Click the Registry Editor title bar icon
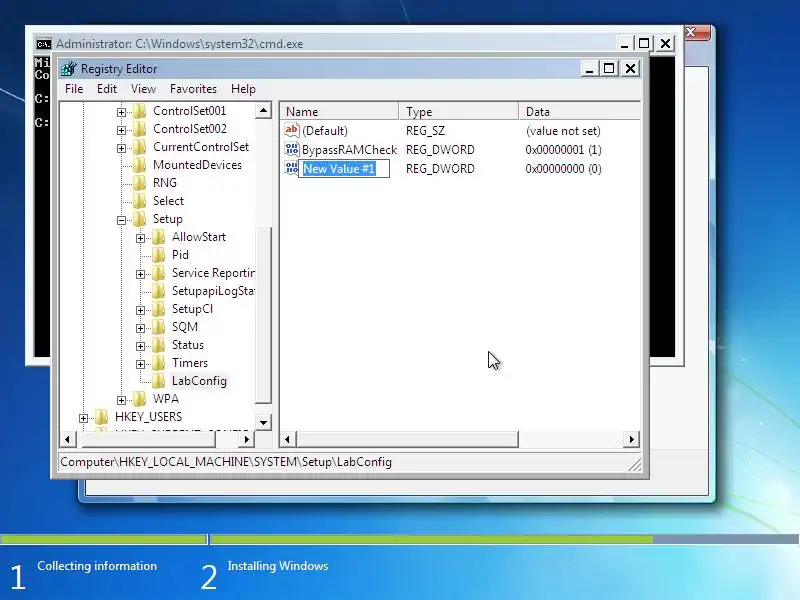This screenshot has height=600, width=800. coord(68,68)
